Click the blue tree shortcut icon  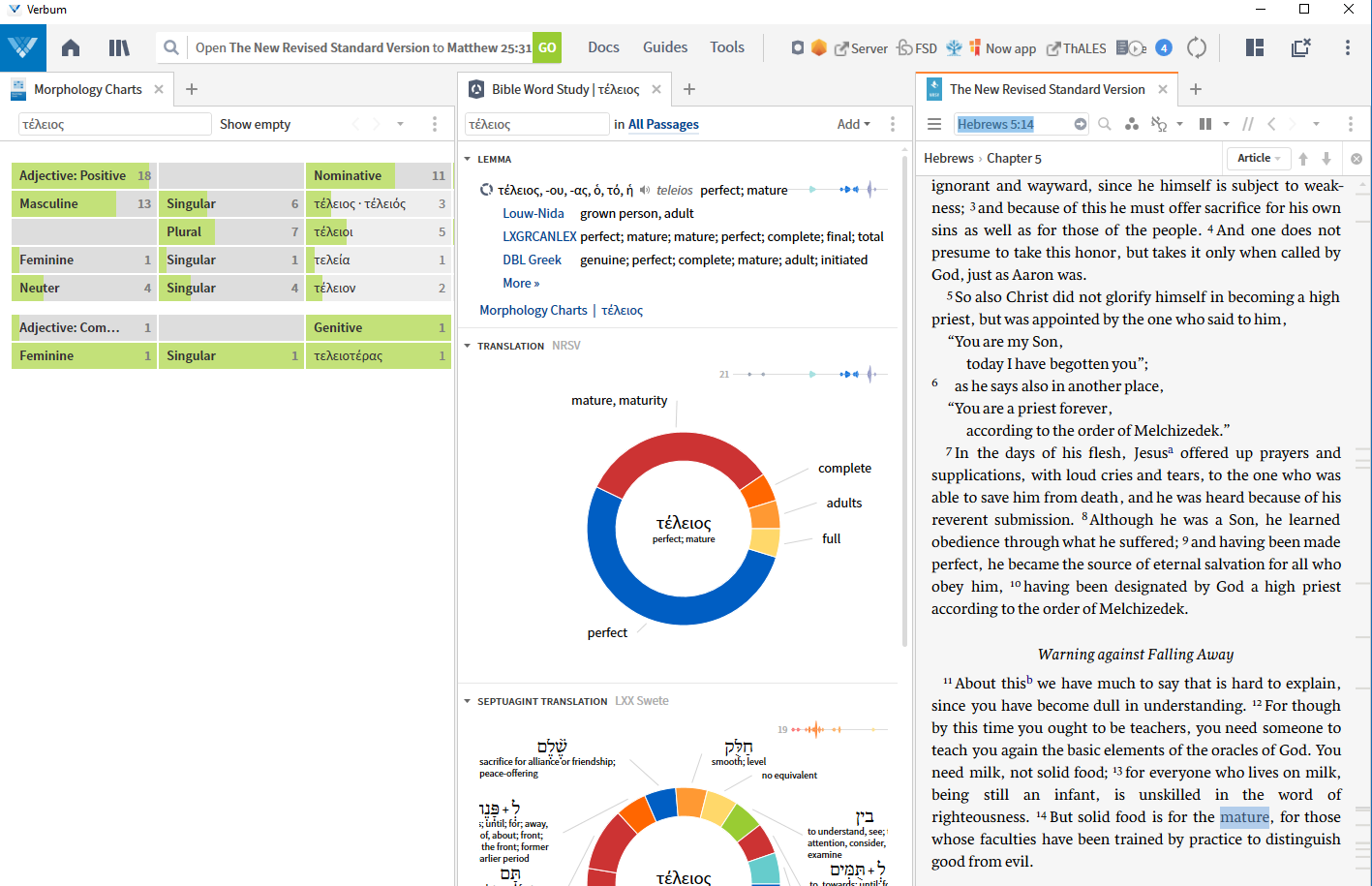(x=955, y=47)
